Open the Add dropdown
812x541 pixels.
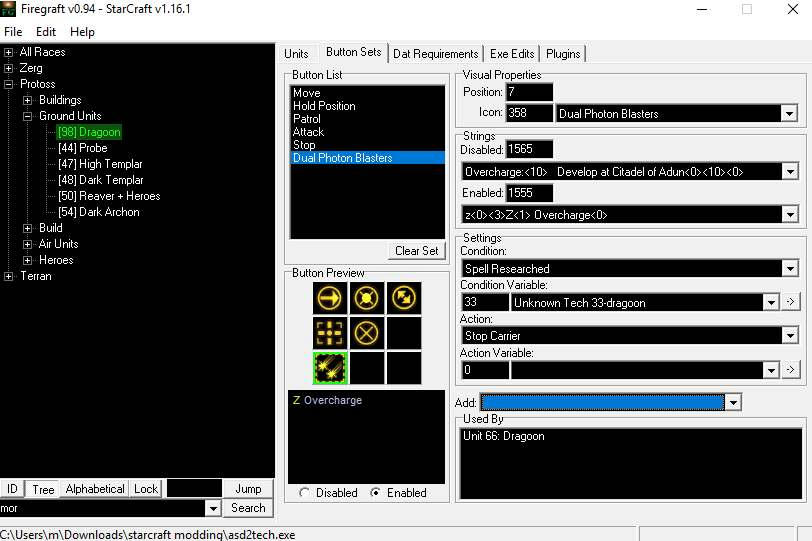point(733,402)
